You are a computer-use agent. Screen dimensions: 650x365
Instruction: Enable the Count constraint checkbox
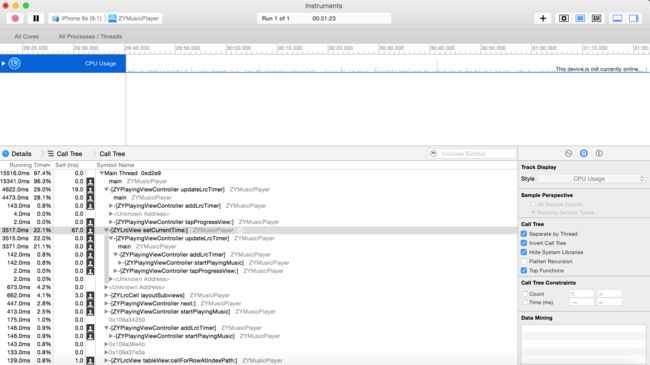(x=525, y=294)
